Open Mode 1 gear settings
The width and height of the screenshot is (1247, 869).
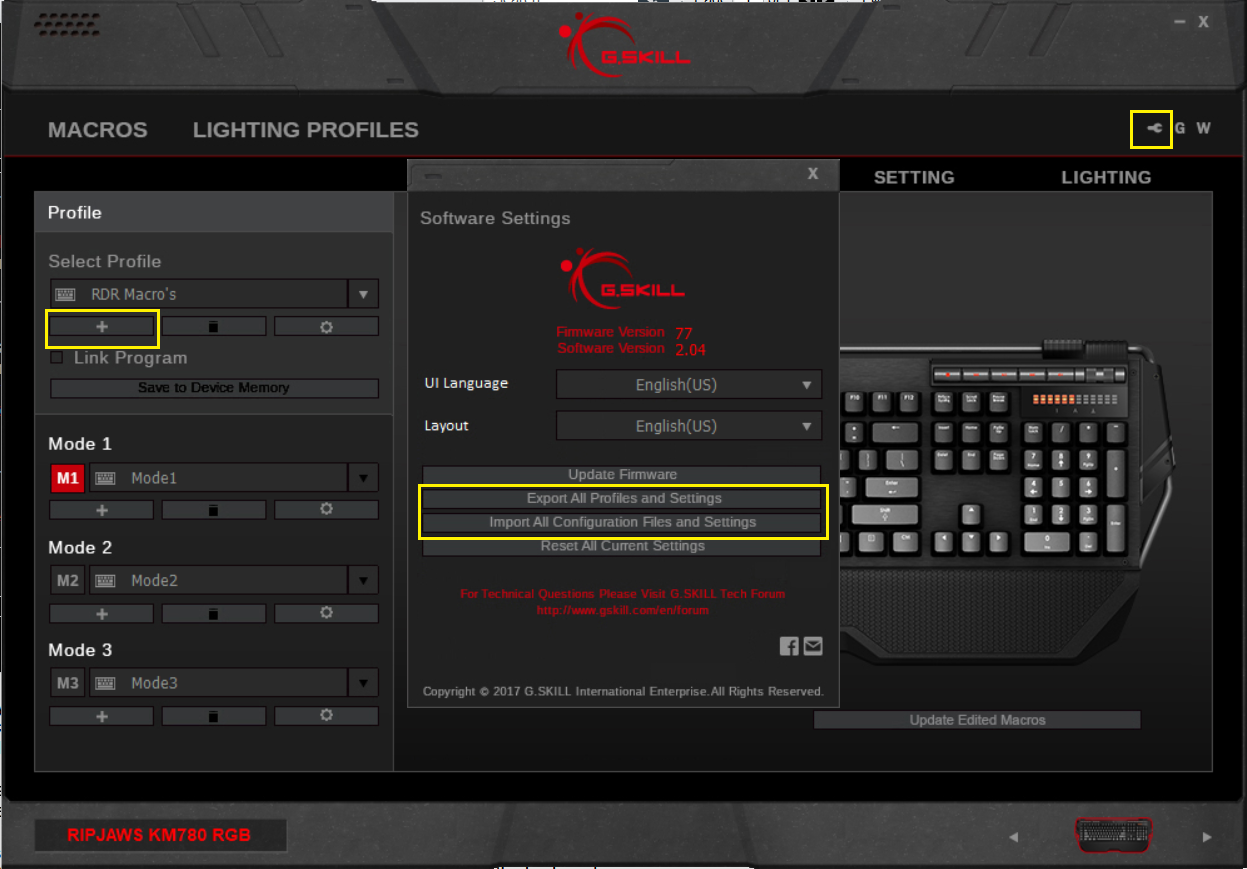(326, 510)
